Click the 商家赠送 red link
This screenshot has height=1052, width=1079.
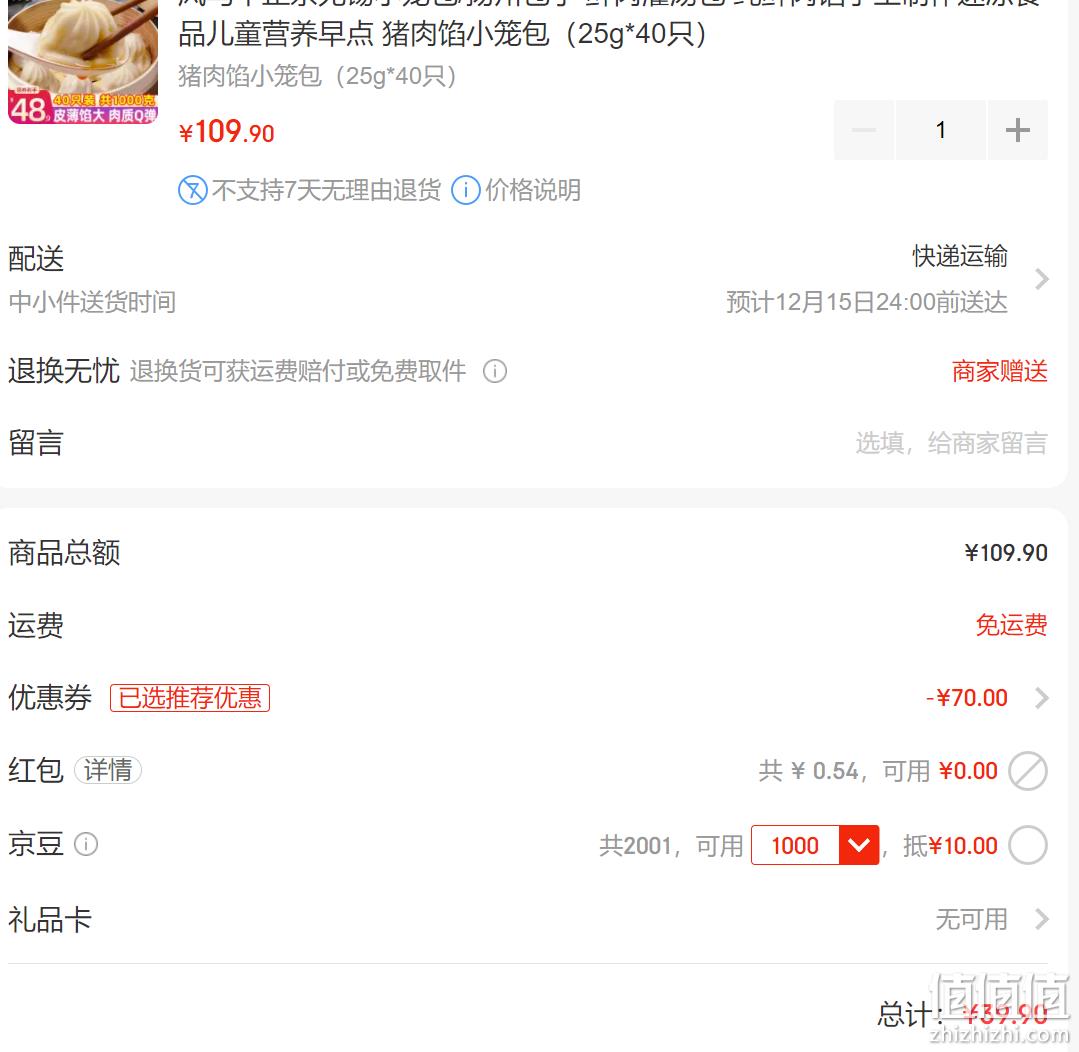(1000, 372)
